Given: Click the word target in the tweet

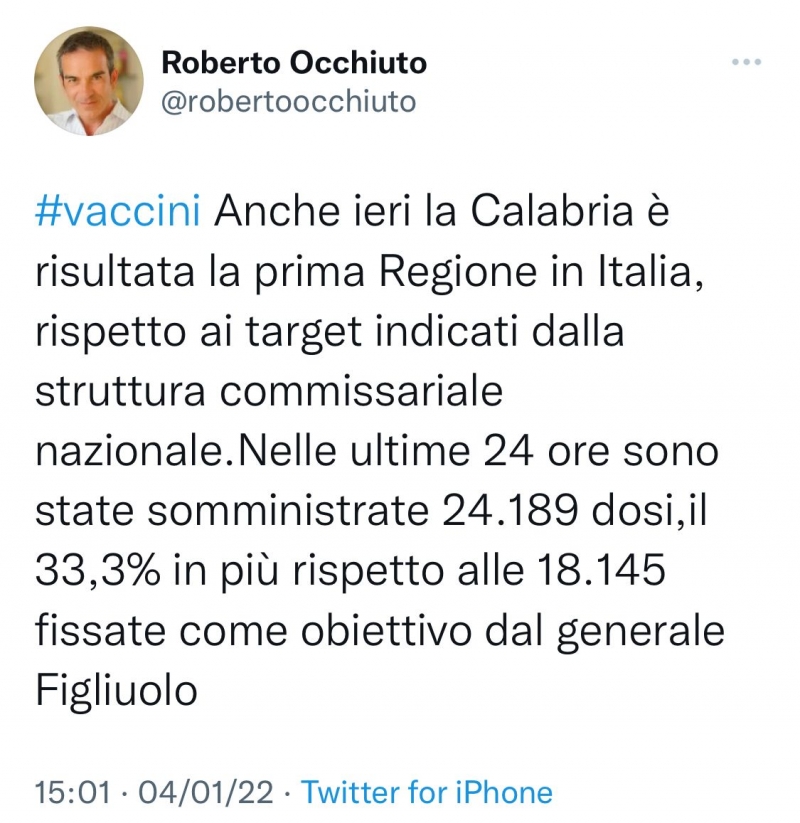Looking at the screenshot, I should click(x=304, y=333).
